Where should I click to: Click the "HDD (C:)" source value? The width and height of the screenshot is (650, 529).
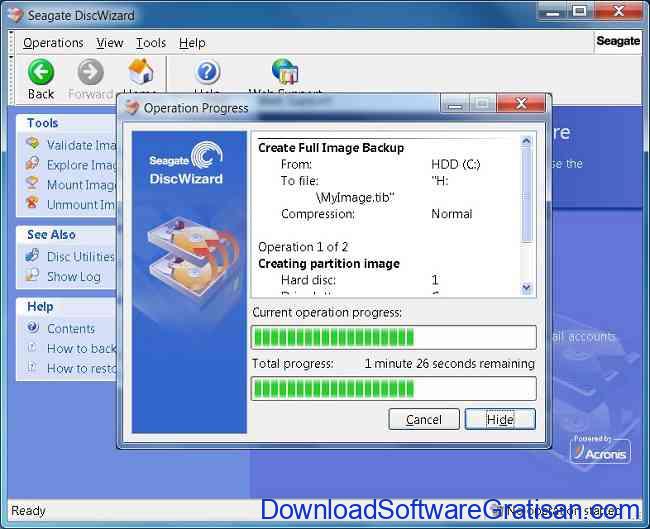tap(456, 165)
